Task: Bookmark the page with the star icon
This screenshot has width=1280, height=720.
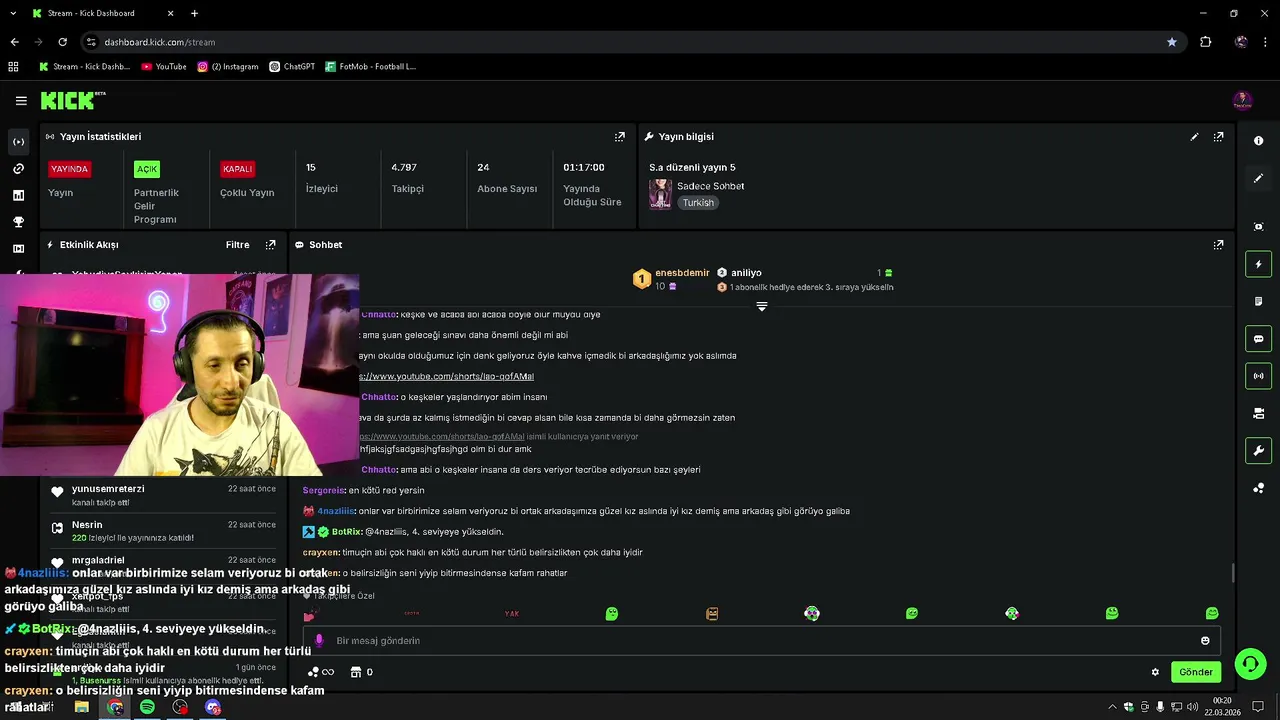Action: 1172,42
